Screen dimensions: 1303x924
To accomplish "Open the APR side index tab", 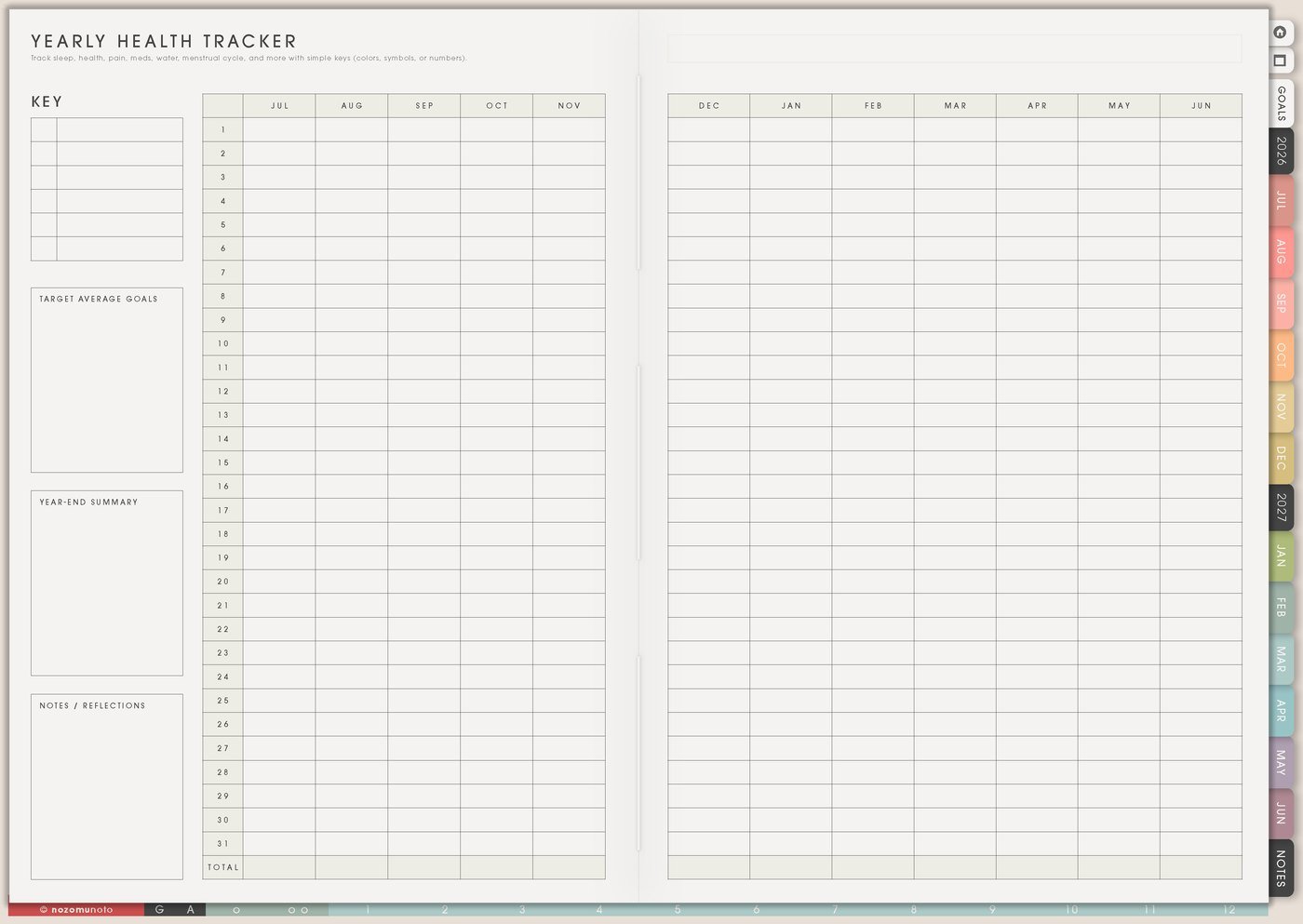I will point(1281,711).
